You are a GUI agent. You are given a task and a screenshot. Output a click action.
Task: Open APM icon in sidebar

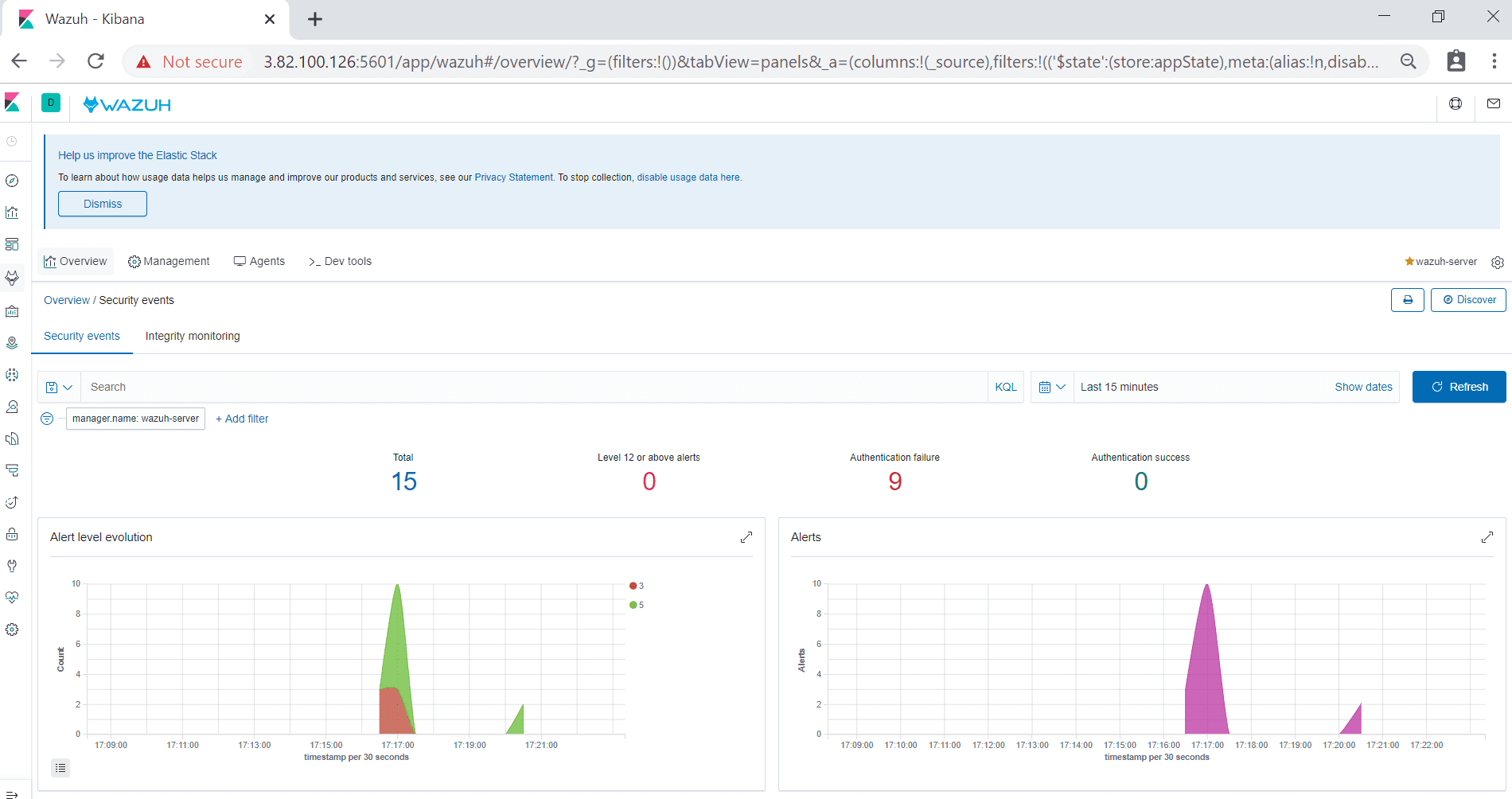12,470
